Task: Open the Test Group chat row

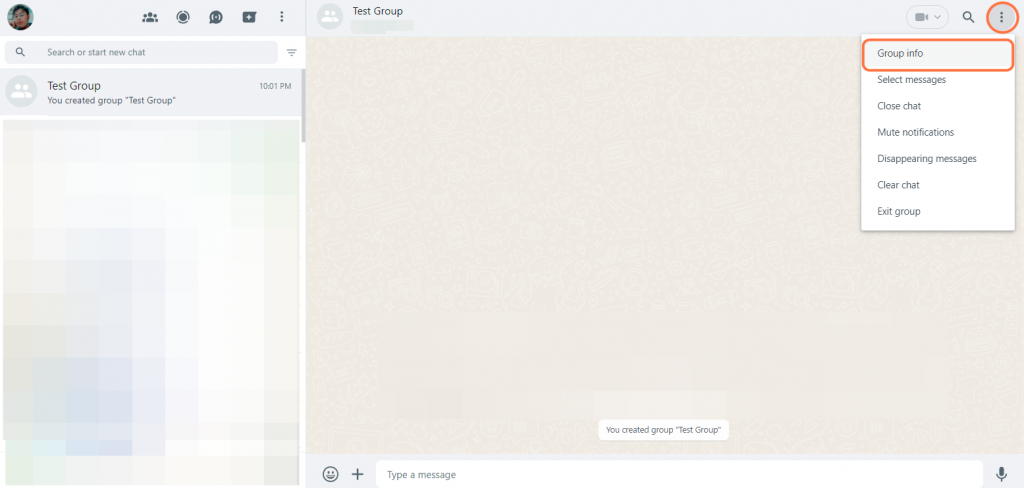Action: coord(150,92)
